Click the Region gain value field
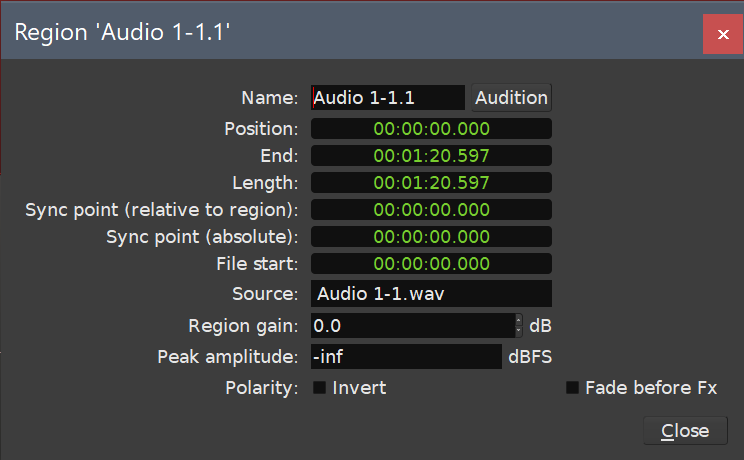This screenshot has height=460, width=744. click(411, 326)
